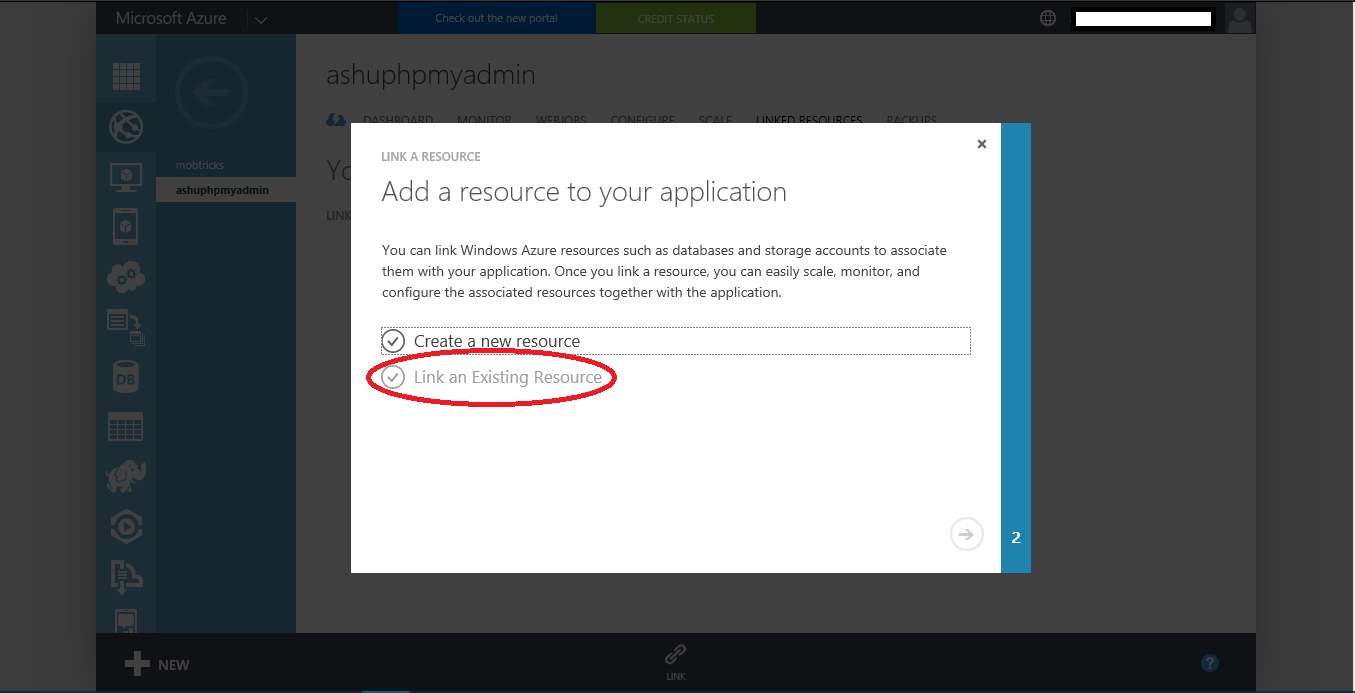Select Link an Existing Resource option

[x=492, y=377]
